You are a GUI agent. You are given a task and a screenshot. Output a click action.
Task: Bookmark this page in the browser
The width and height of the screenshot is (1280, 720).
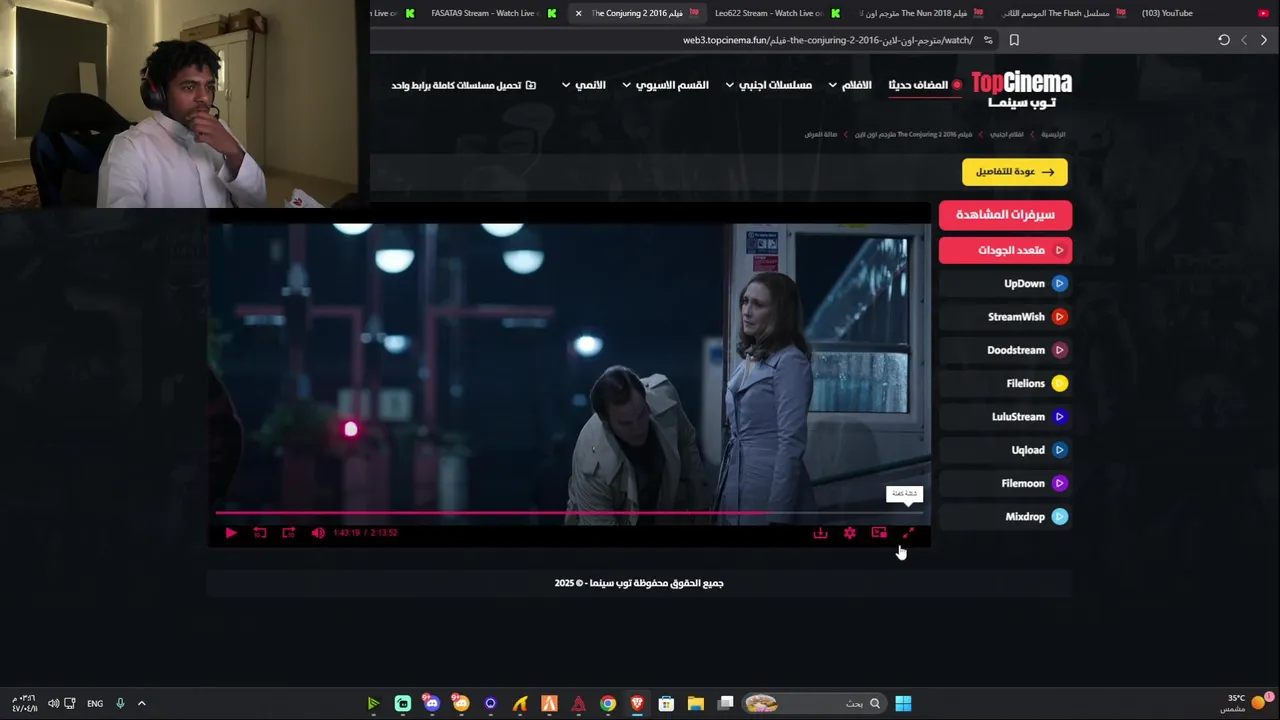pos(1014,40)
